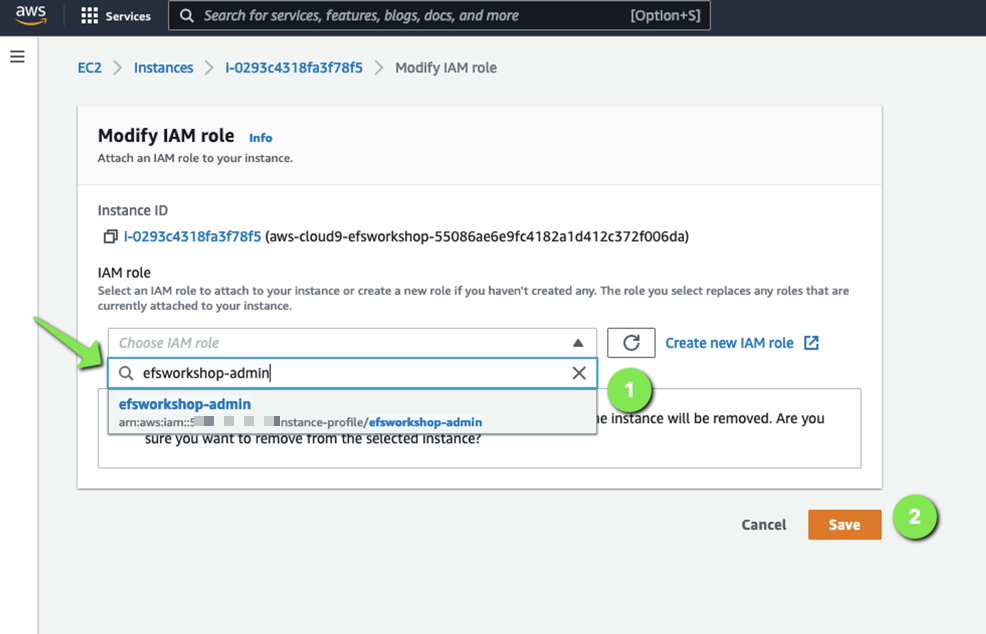Click the Modify IAM role heading

coord(166,136)
